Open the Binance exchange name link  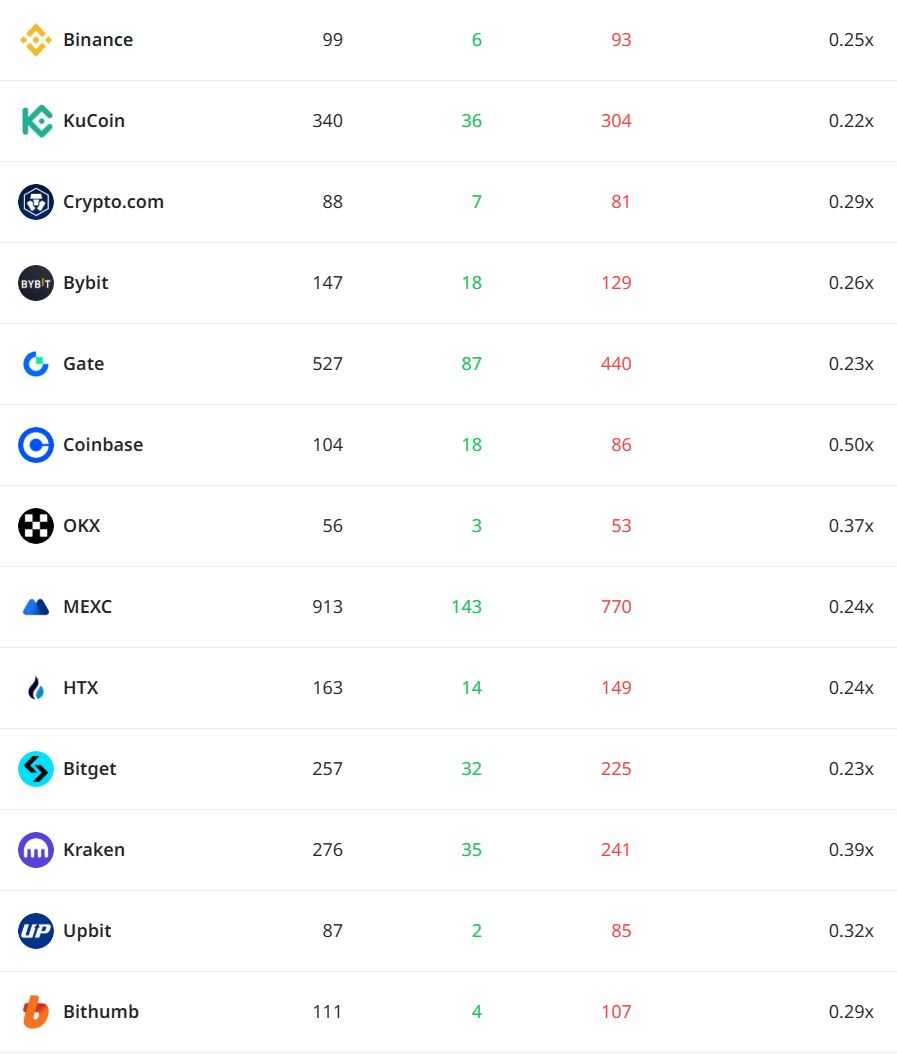coord(98,40)
